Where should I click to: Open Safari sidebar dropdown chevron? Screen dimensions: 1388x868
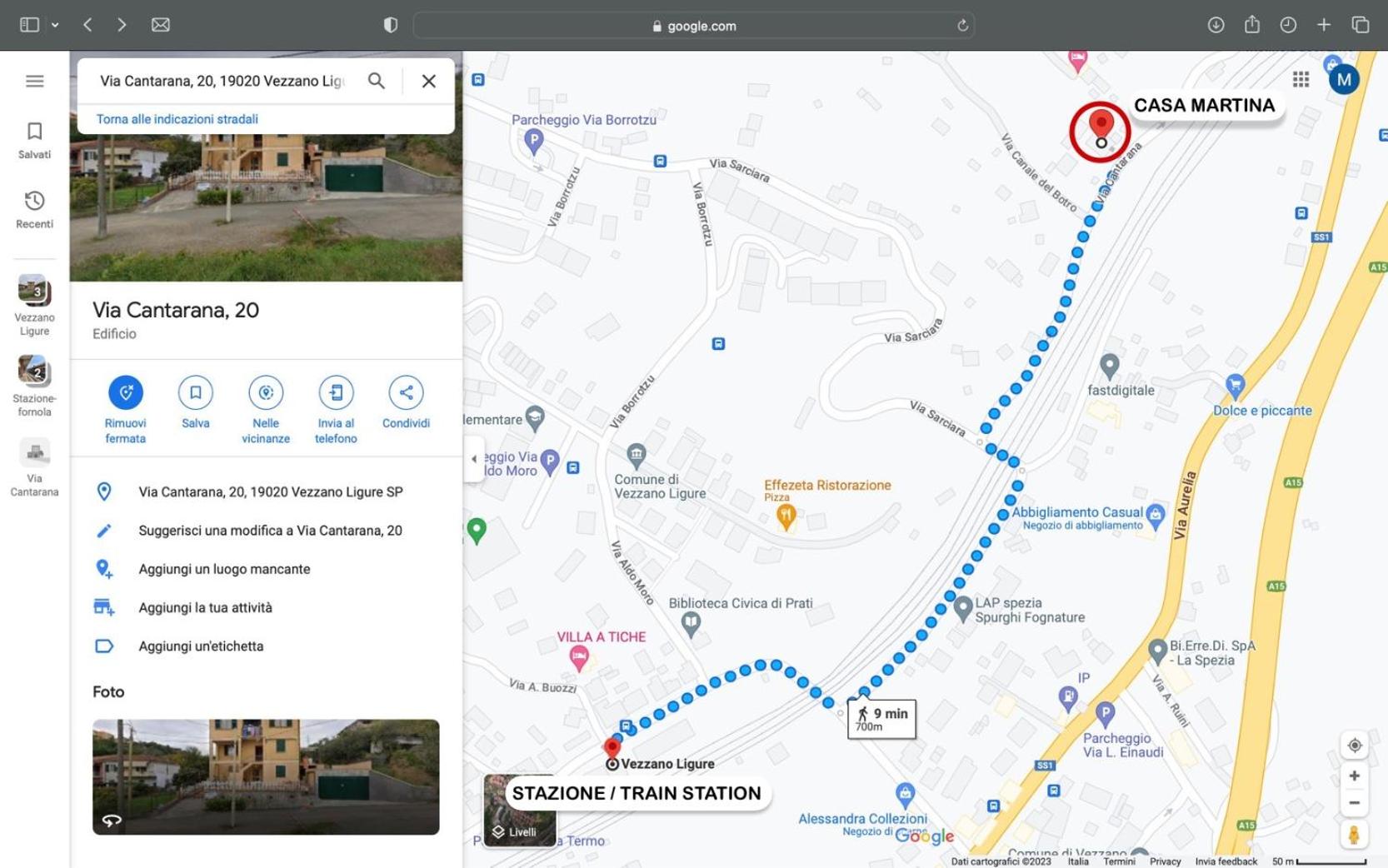click(55, 25)
